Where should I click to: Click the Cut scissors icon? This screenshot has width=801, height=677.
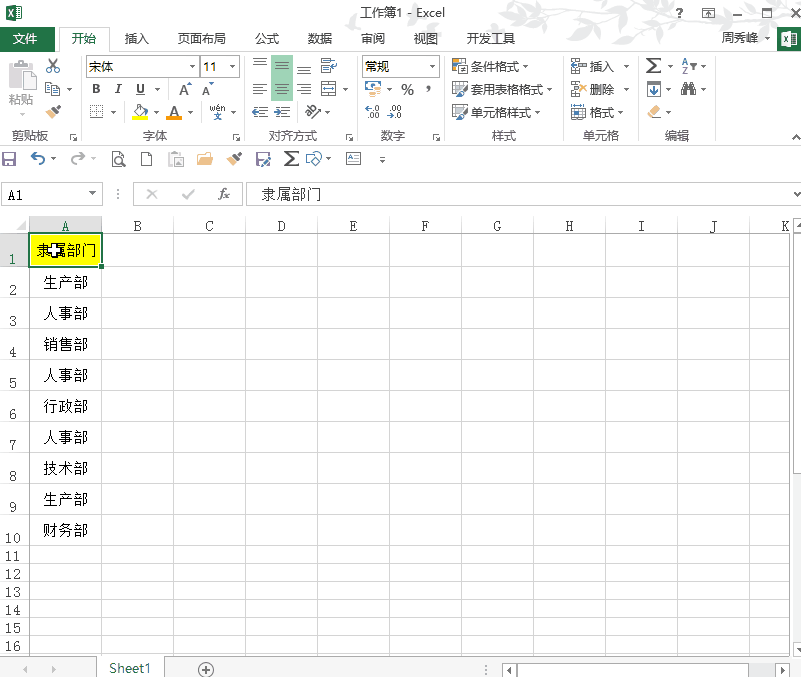(x=53, y=66)
